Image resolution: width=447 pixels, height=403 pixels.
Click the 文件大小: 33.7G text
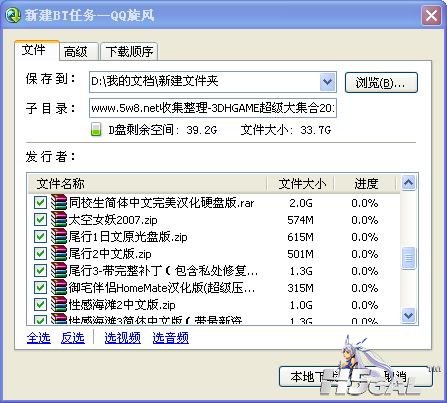coord(286,130)
